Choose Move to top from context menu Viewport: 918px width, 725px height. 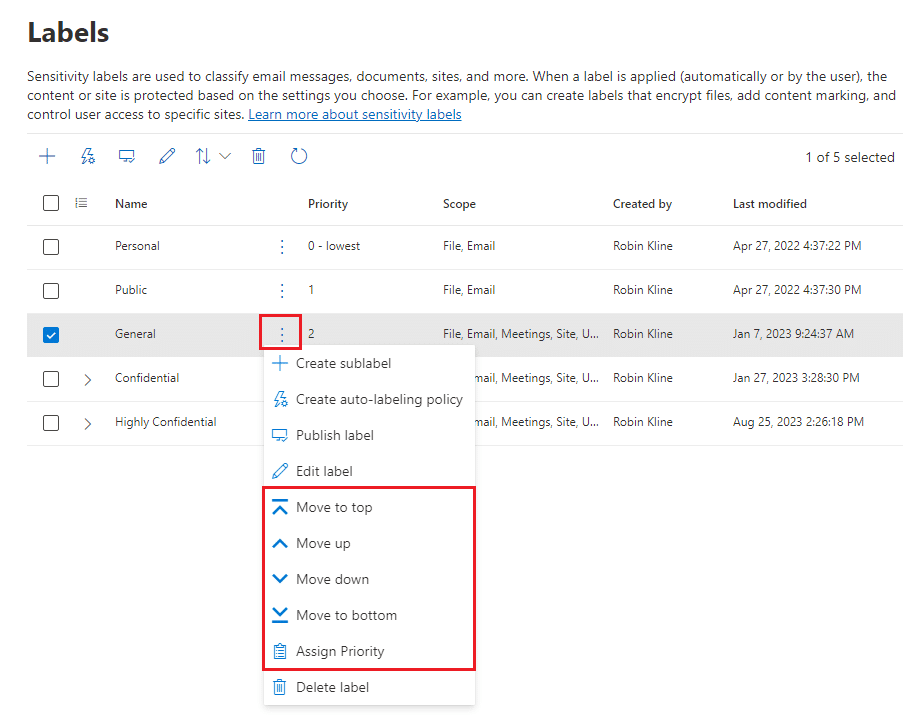[334, 508]
